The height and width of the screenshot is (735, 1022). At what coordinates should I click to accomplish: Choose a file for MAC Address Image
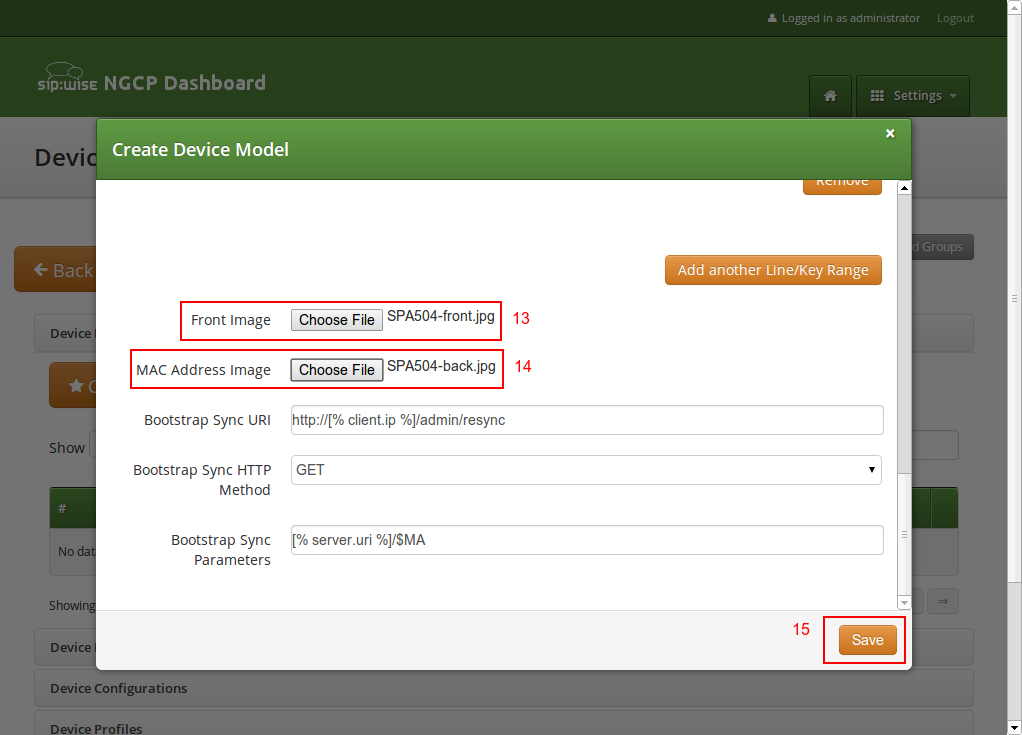point(337,370)
